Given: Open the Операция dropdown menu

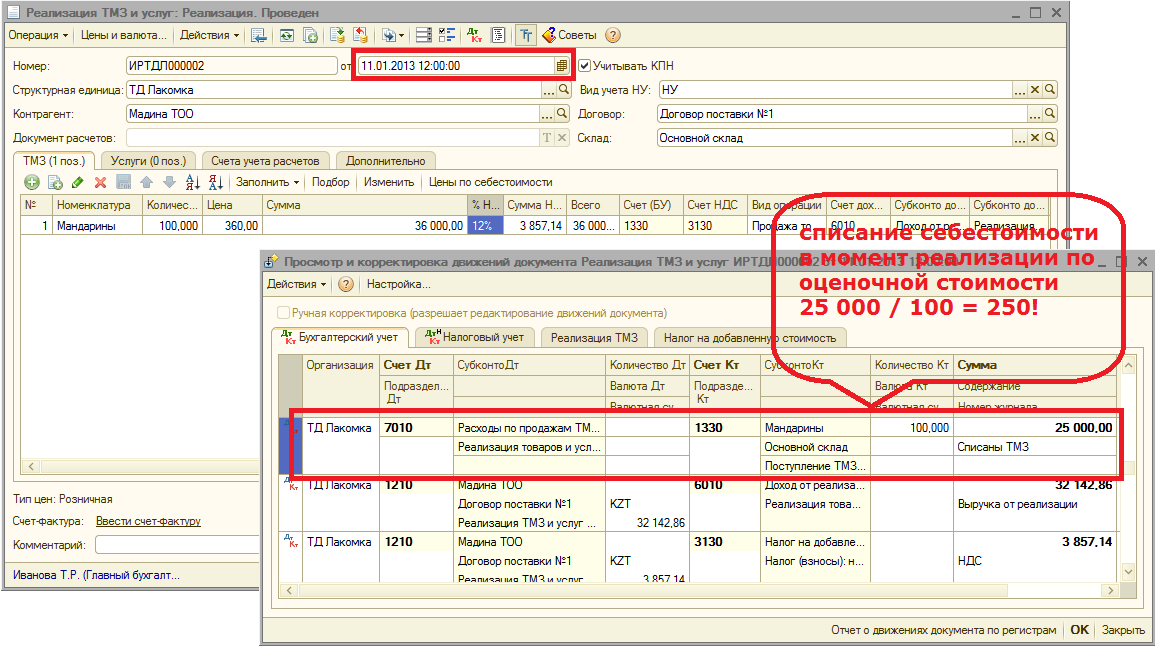Looking at the screenshot, I should (x=38, y=35).
